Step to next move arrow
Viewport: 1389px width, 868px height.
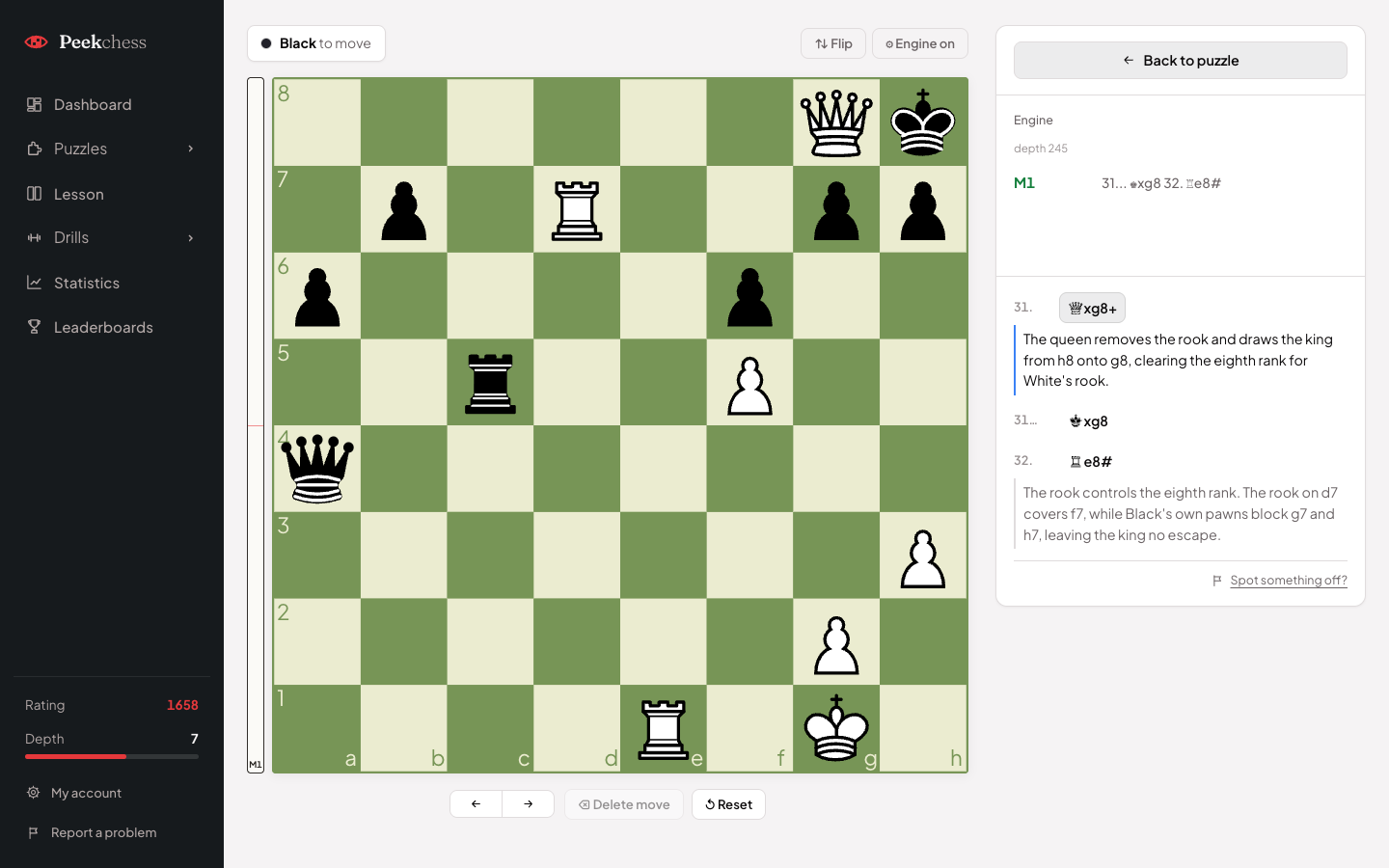pos(528,803)
